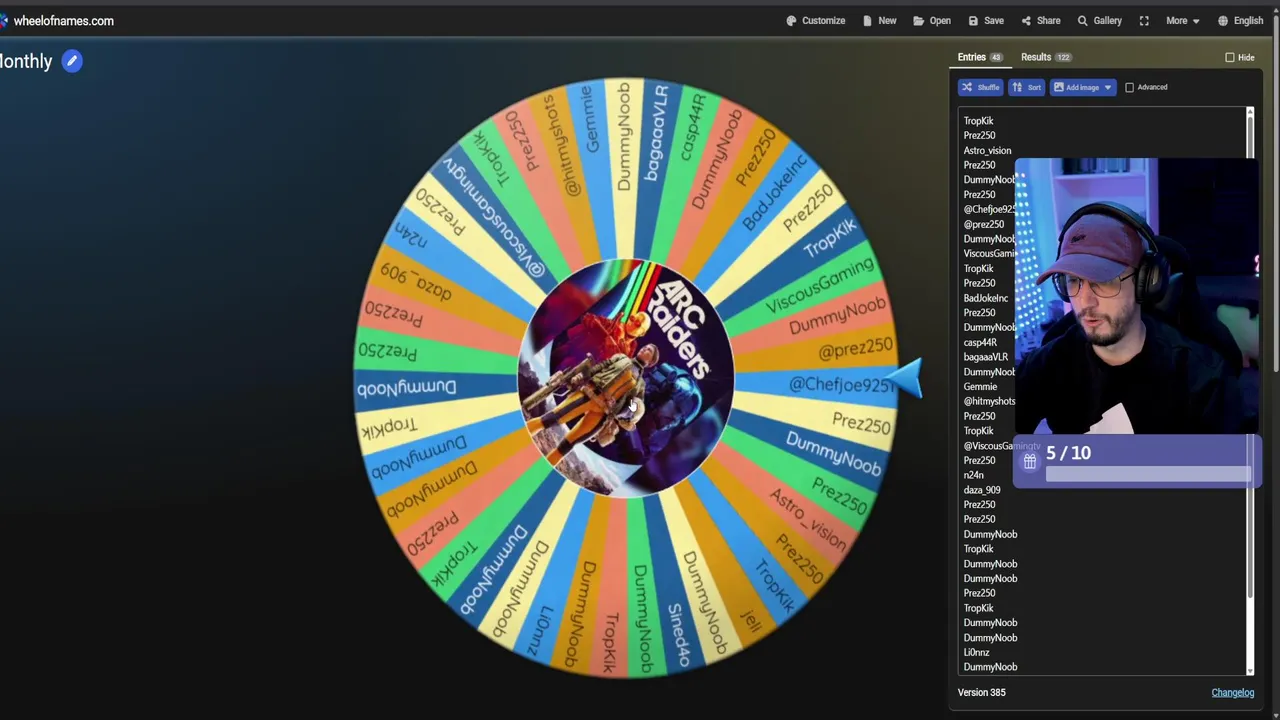
Task: Click the Li0nnz slice on wheel
Action: click(x=540, y=630)
